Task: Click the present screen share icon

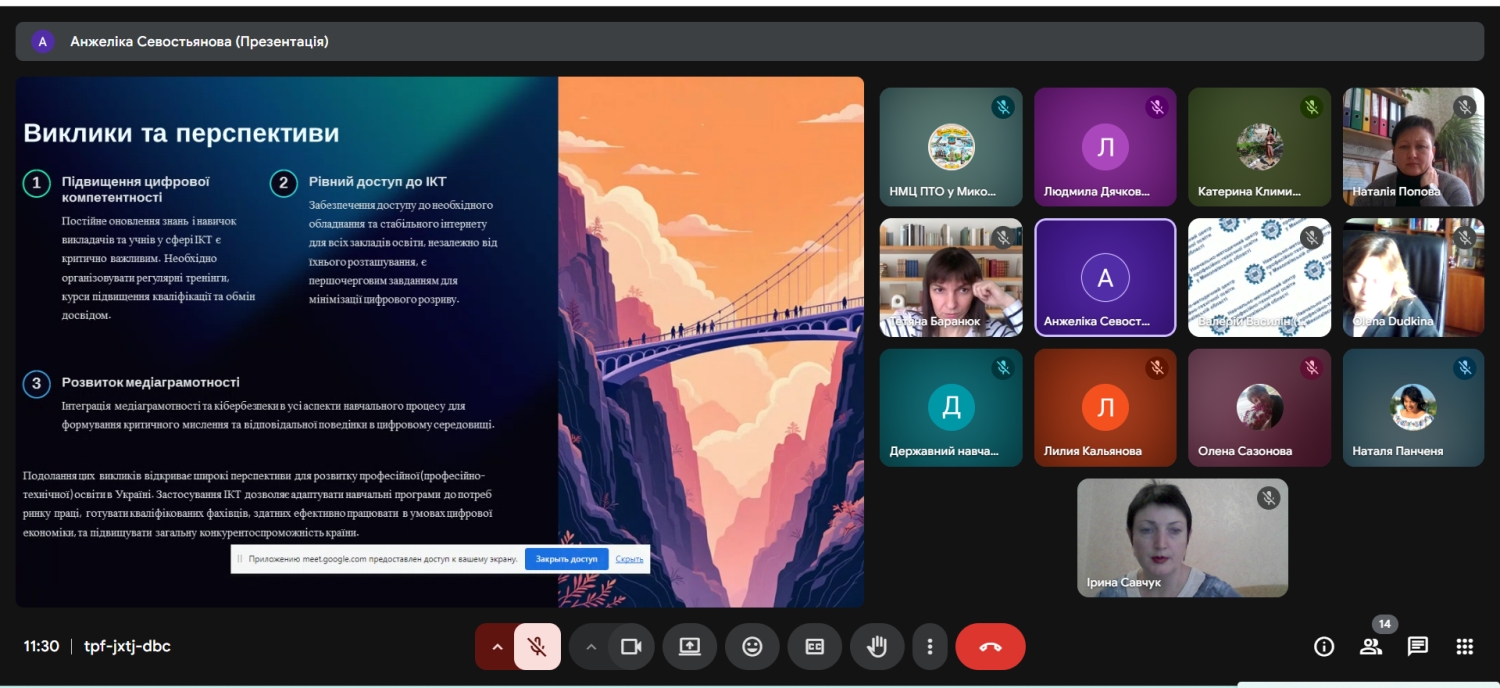Action: [x=690, y=646]
